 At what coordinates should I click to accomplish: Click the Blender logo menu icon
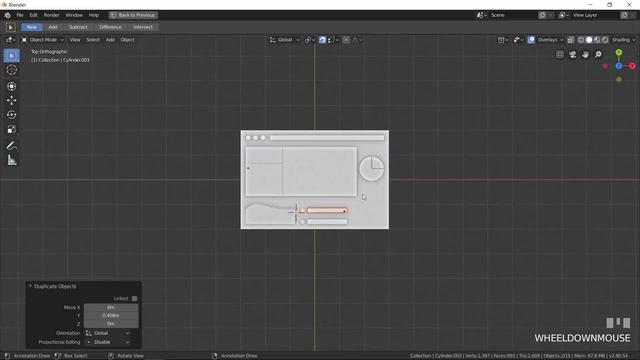point(7,15)
